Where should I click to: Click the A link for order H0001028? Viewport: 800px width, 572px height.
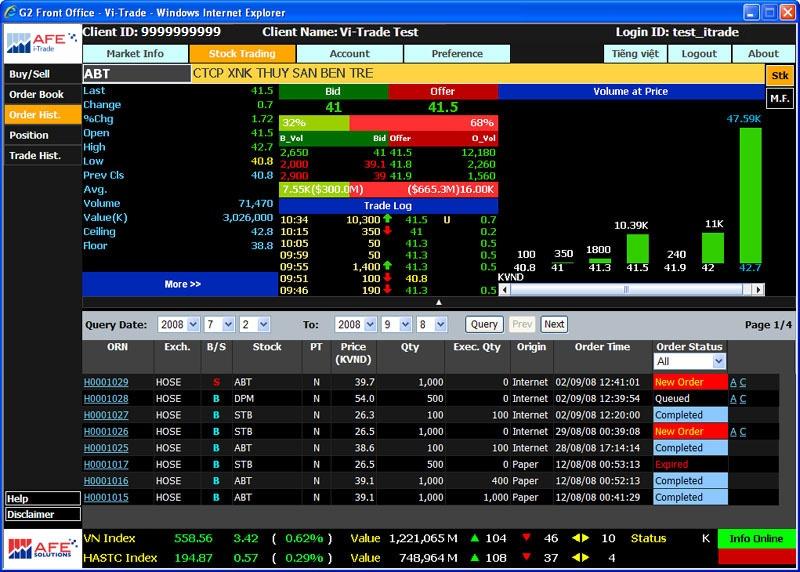(733, 399)
